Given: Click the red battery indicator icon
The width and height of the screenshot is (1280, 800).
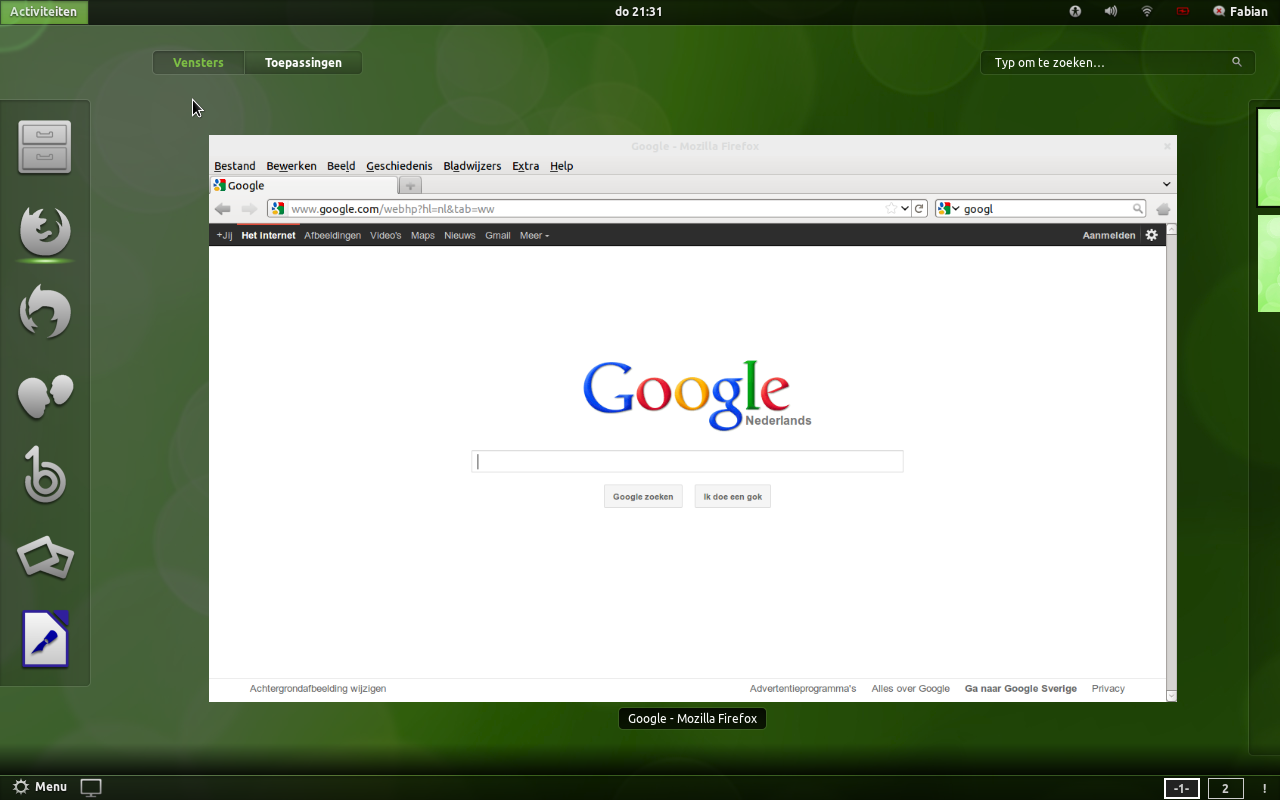Looking at the screenshot, I should pyautogui.click(x=1183, y=11).
